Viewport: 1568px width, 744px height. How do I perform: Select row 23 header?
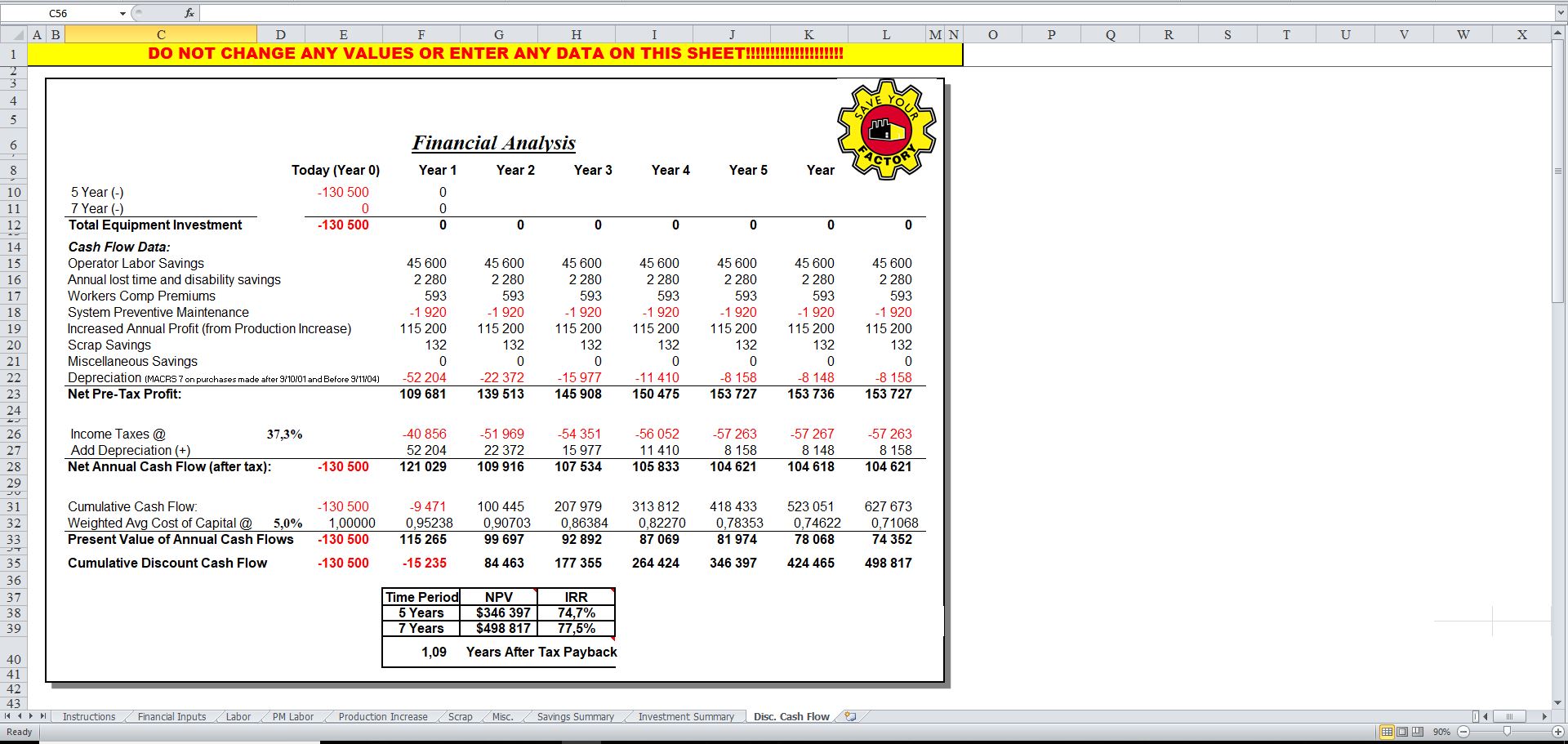coord(14,394)
